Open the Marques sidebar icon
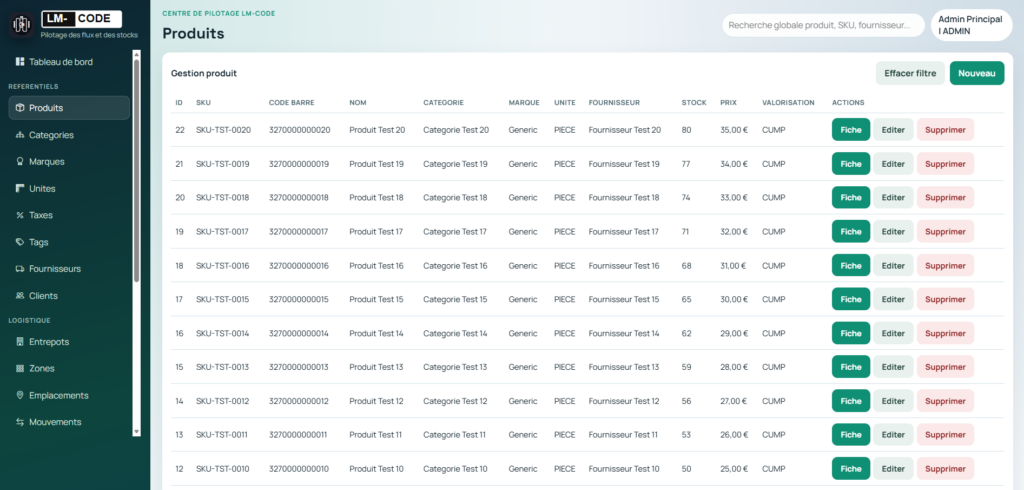This screenshot has height=490, width=1024. click(20, 162)
